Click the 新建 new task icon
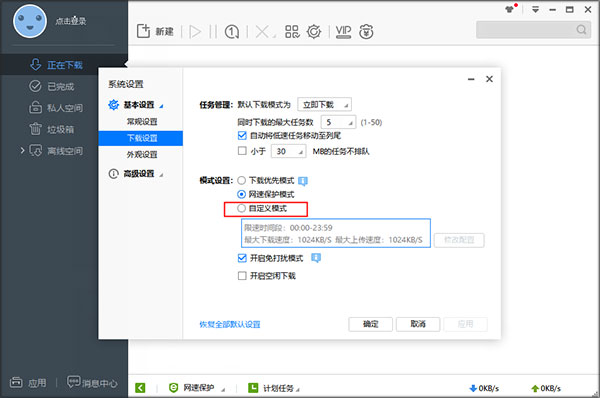This screenshot has height=398, width=600. pyautogui.click(x=143, y=31)
